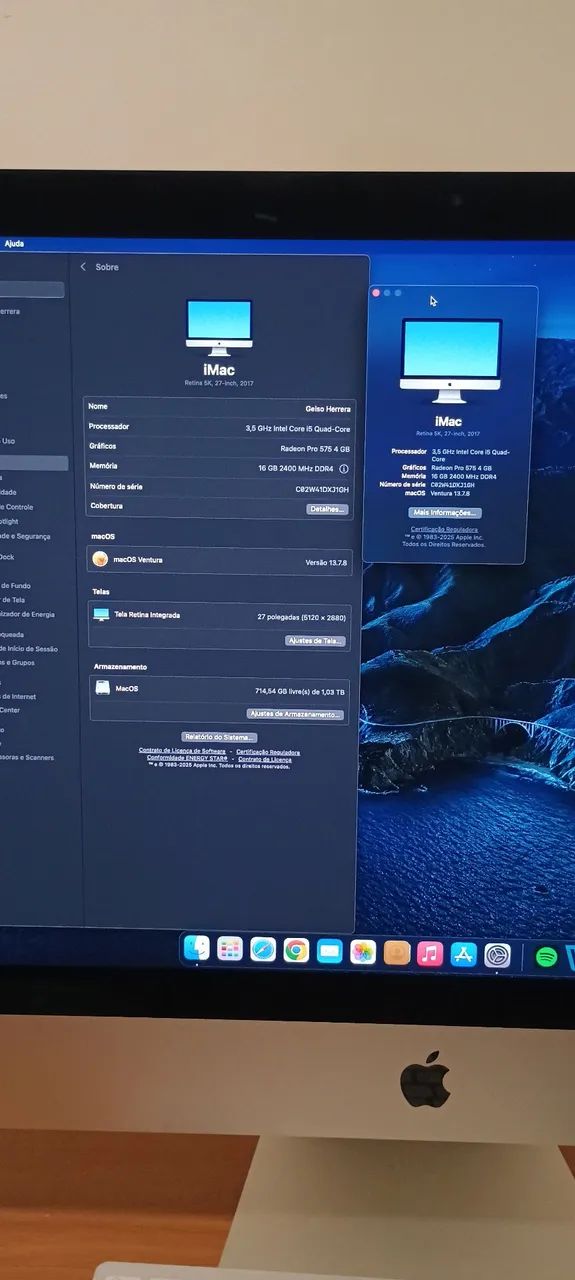Launch Safari from the Dock

263,950
